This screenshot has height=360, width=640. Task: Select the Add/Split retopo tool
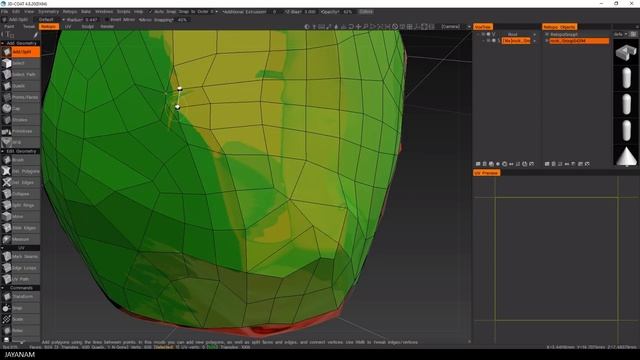(20, 52)
